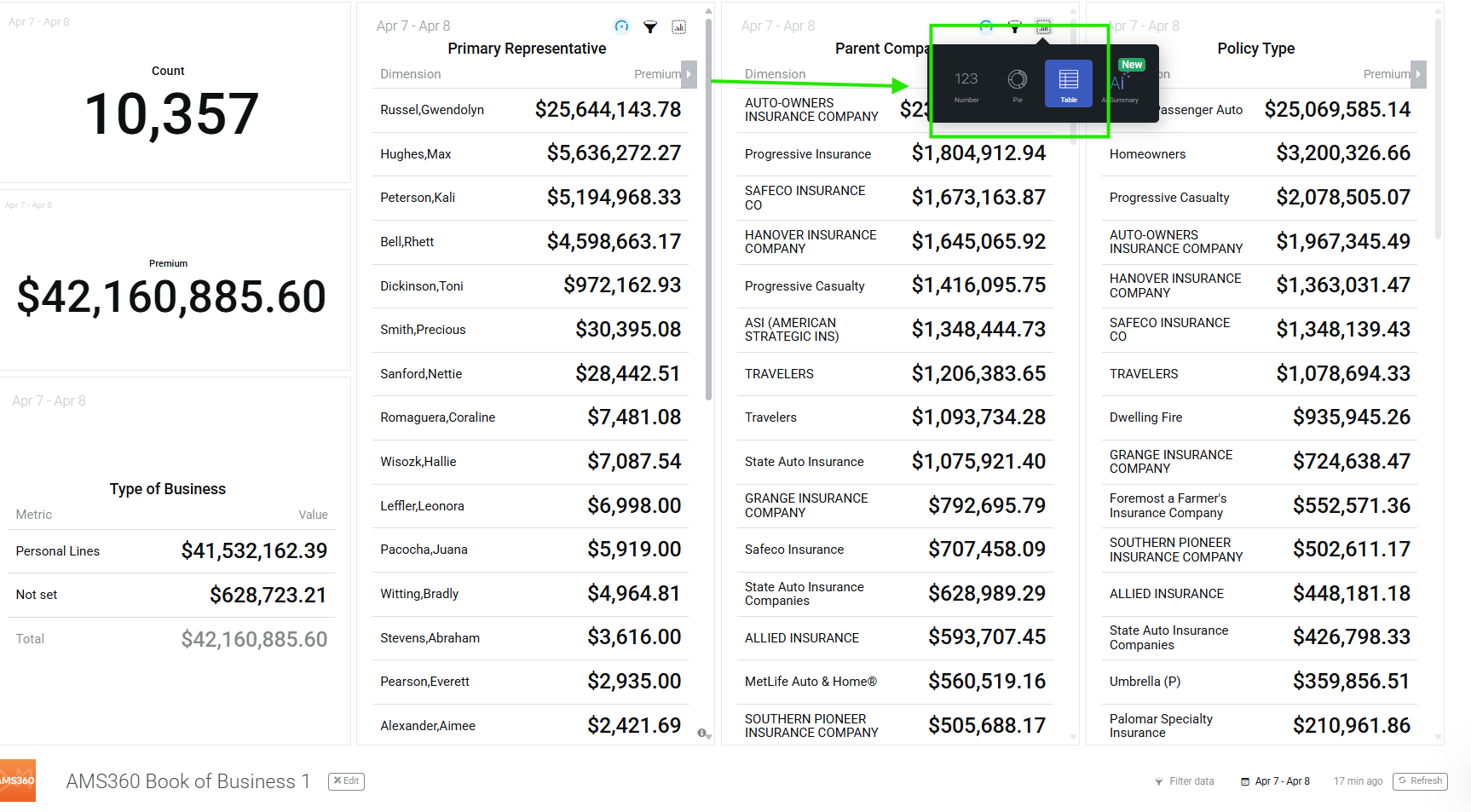The width and height of the screenshot is (1471, 812).
Task: Click the Count value 10,357
Action: [x=171, y=114]
